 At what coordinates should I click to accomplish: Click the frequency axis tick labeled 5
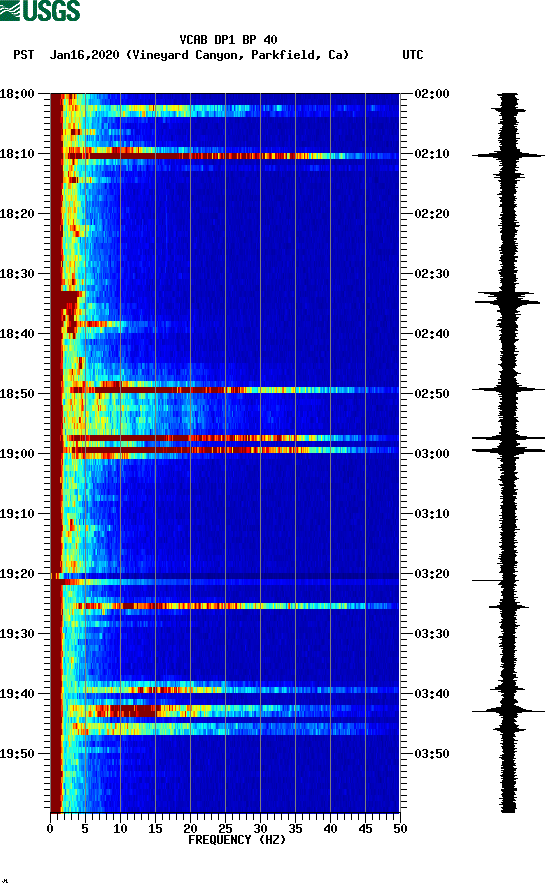pyautogui.click(x=85, y=829)
